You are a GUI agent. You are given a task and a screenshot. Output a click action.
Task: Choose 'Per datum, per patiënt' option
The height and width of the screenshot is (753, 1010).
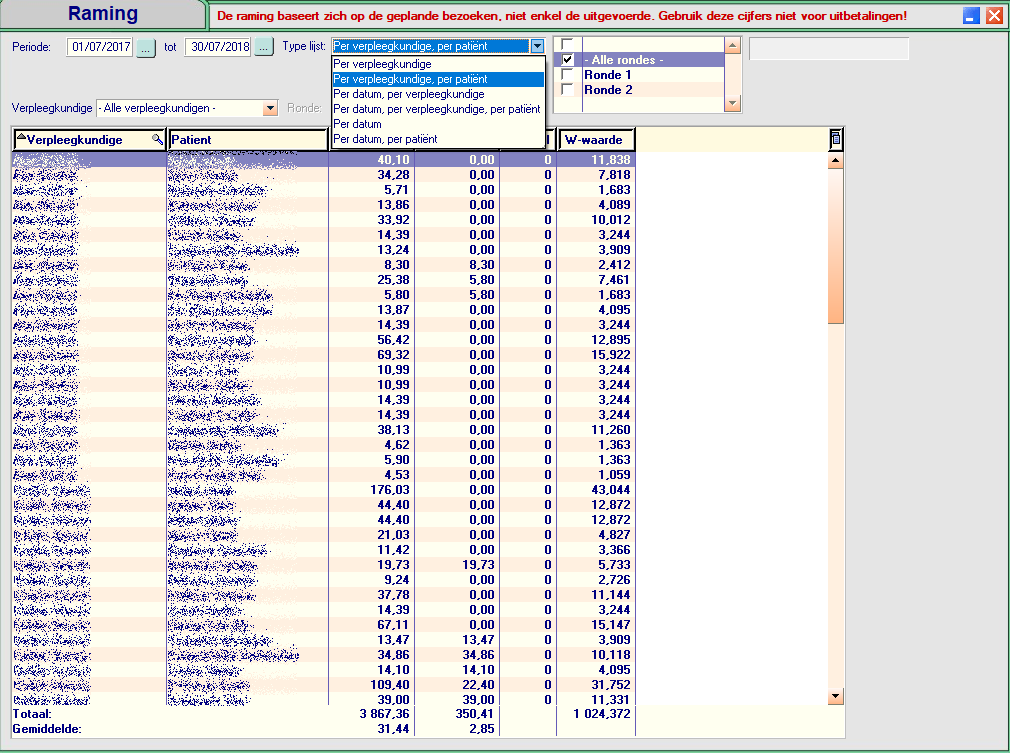tap(385, 139)
